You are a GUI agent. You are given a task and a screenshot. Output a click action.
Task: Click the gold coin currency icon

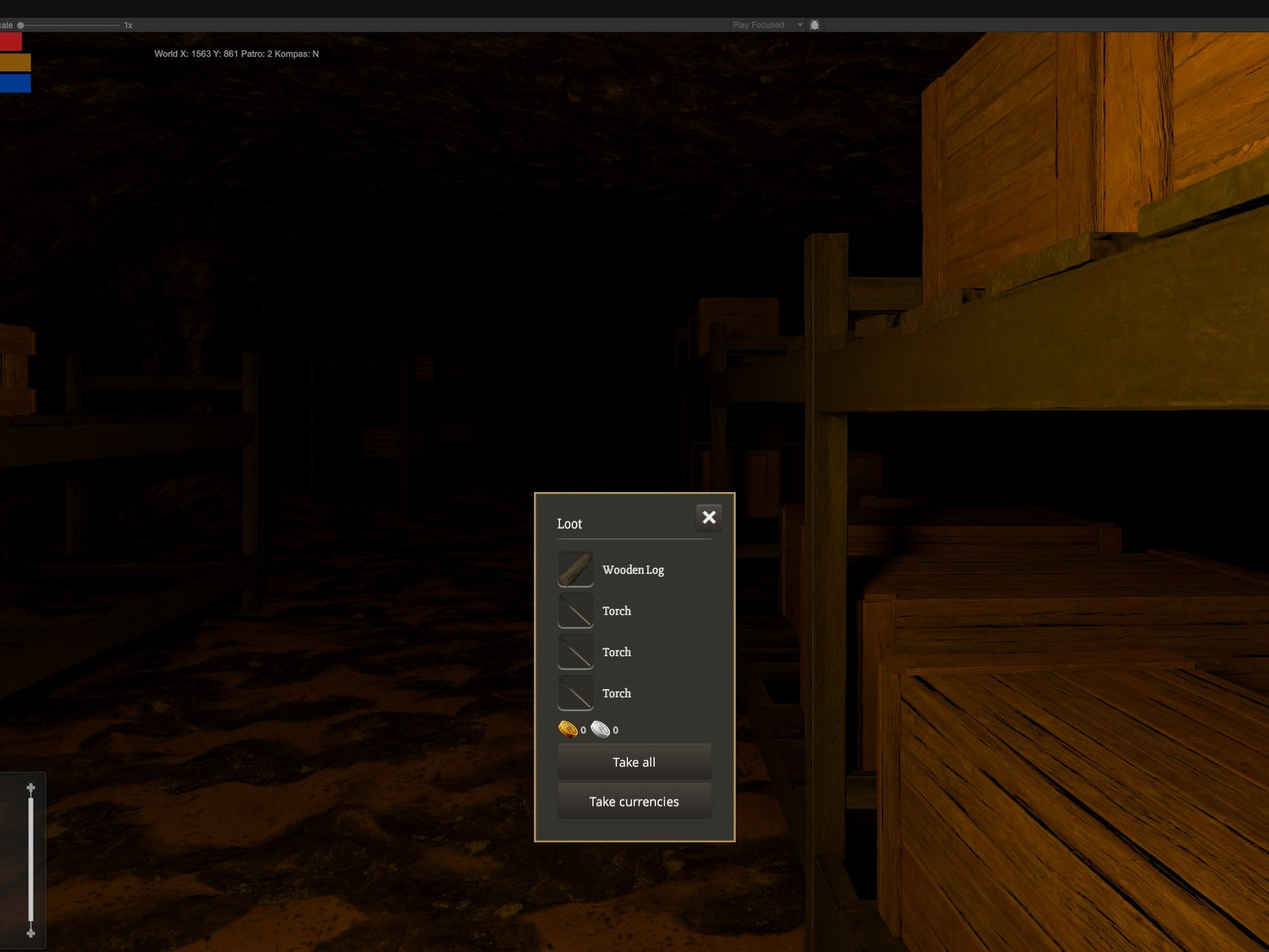tap(567, 729)
